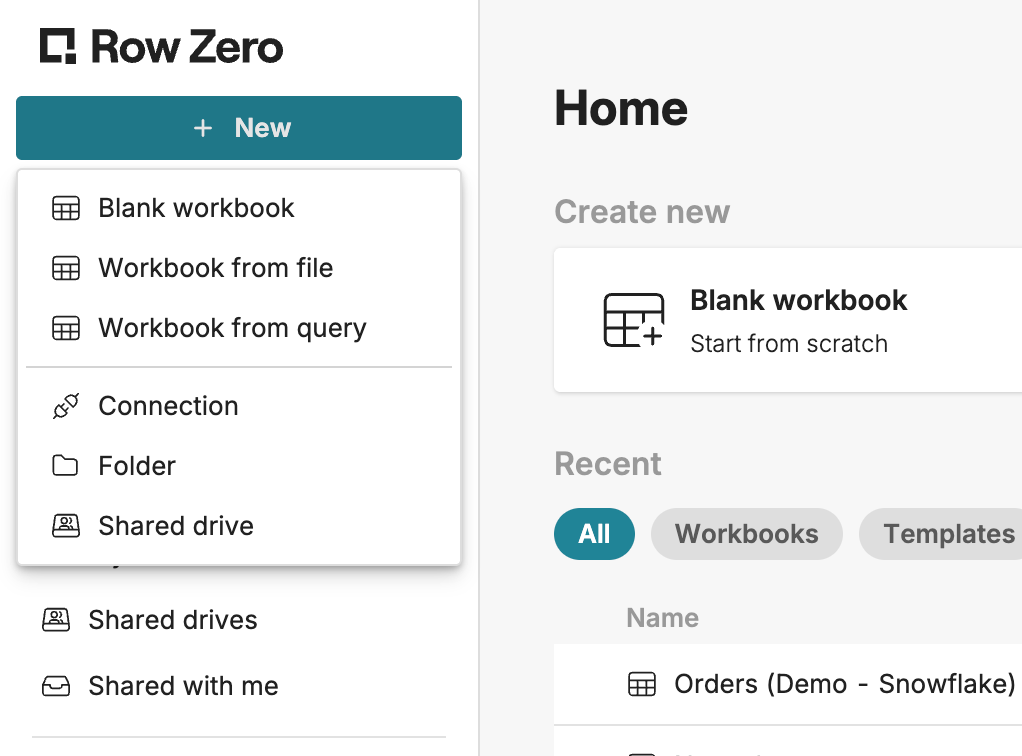Viewport: 1022px width, 756px height.
Task: Open the New button menu
Action: [239, 128]
